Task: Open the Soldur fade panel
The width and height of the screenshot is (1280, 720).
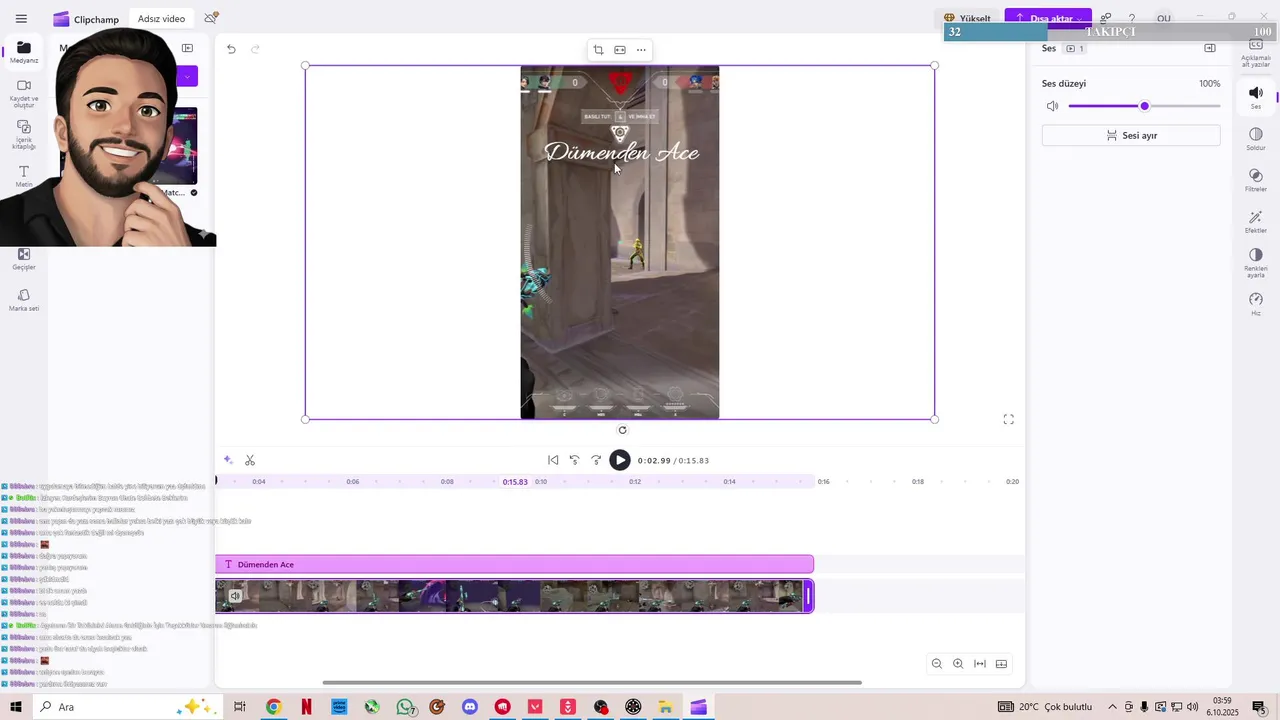Action: [1256, 139]
